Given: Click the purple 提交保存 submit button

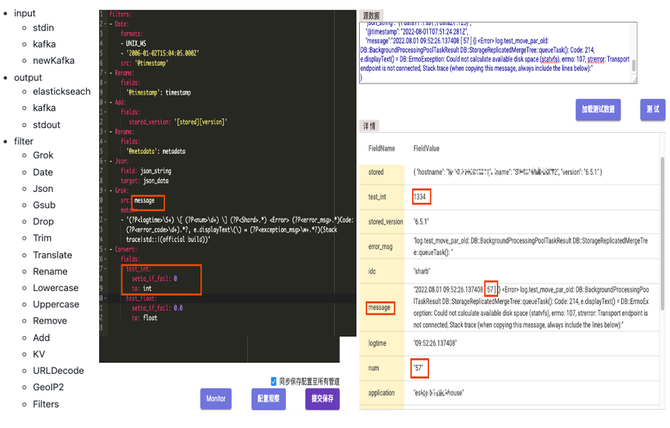Looking at the screenshot, I should pos(322,399).
